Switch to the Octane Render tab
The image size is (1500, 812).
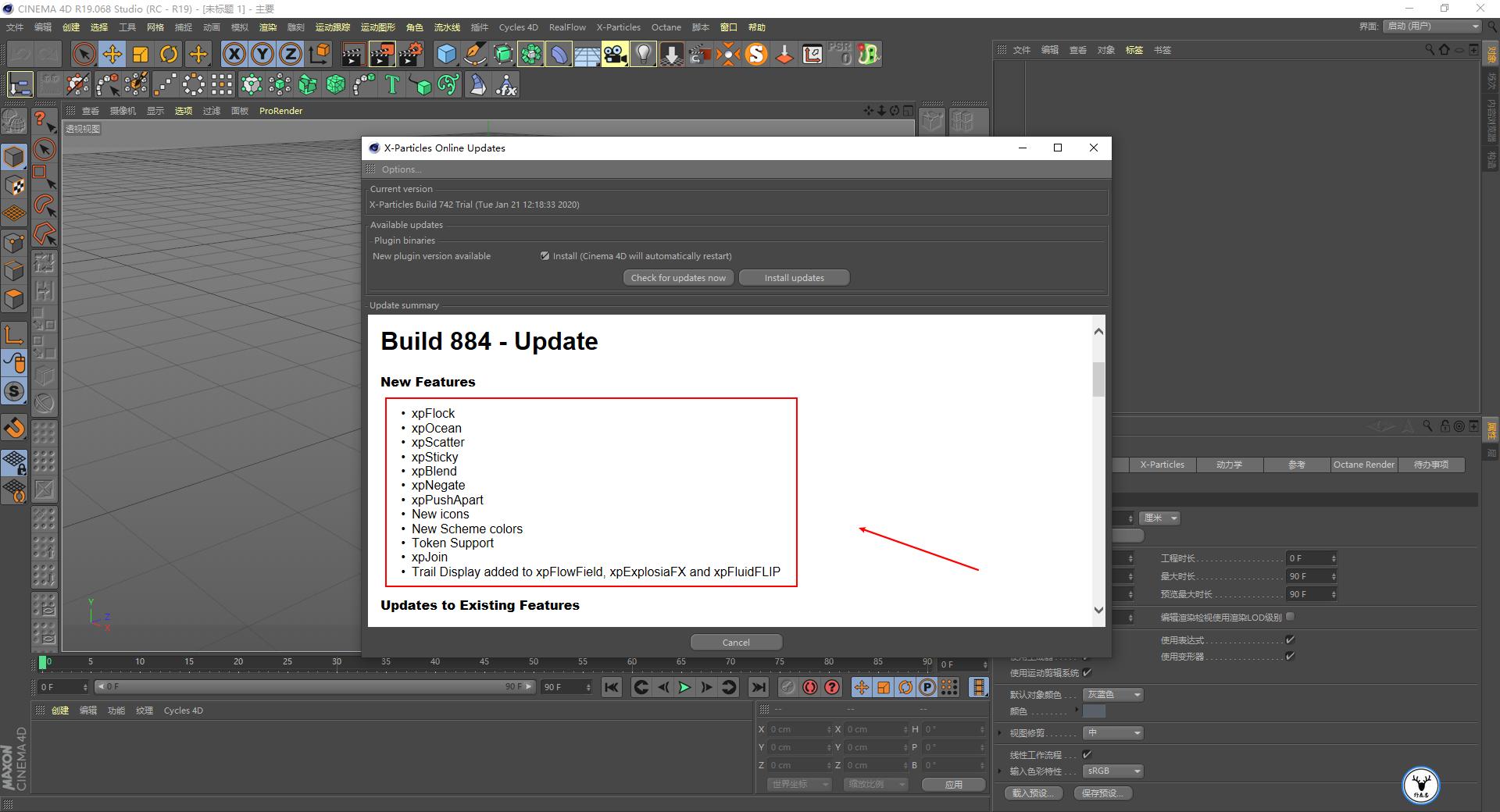(1363, 465)
